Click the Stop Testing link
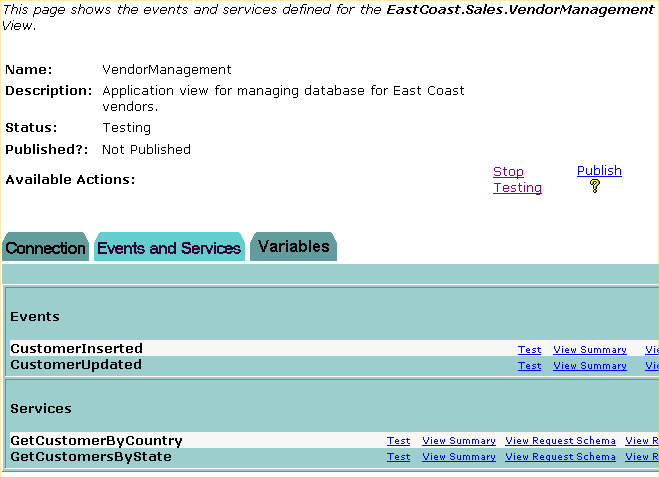This screenshot has height=478, width=659. click(x=517, y=180)
